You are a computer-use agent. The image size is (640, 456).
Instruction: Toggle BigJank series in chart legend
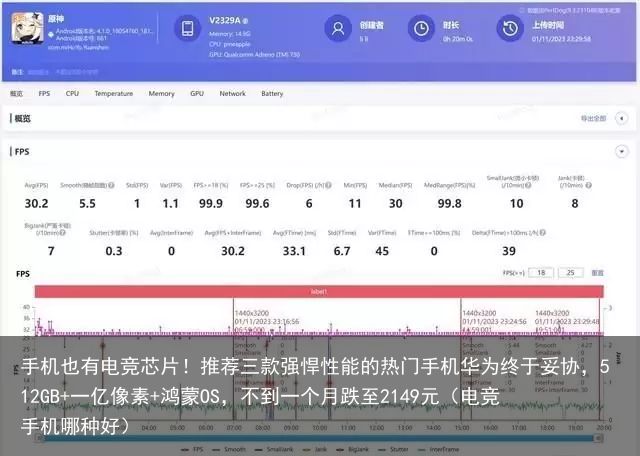(x=352, y=449)
